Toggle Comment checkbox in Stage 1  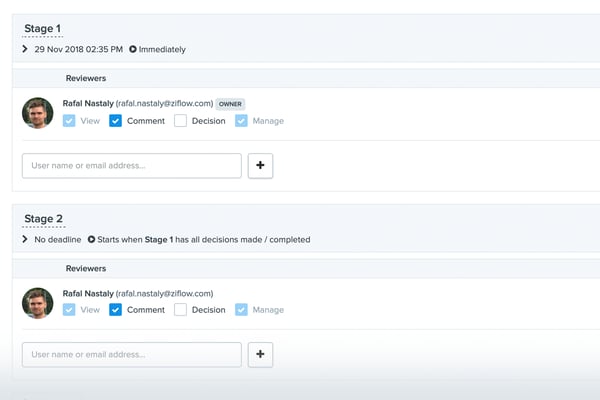[116, 121]
